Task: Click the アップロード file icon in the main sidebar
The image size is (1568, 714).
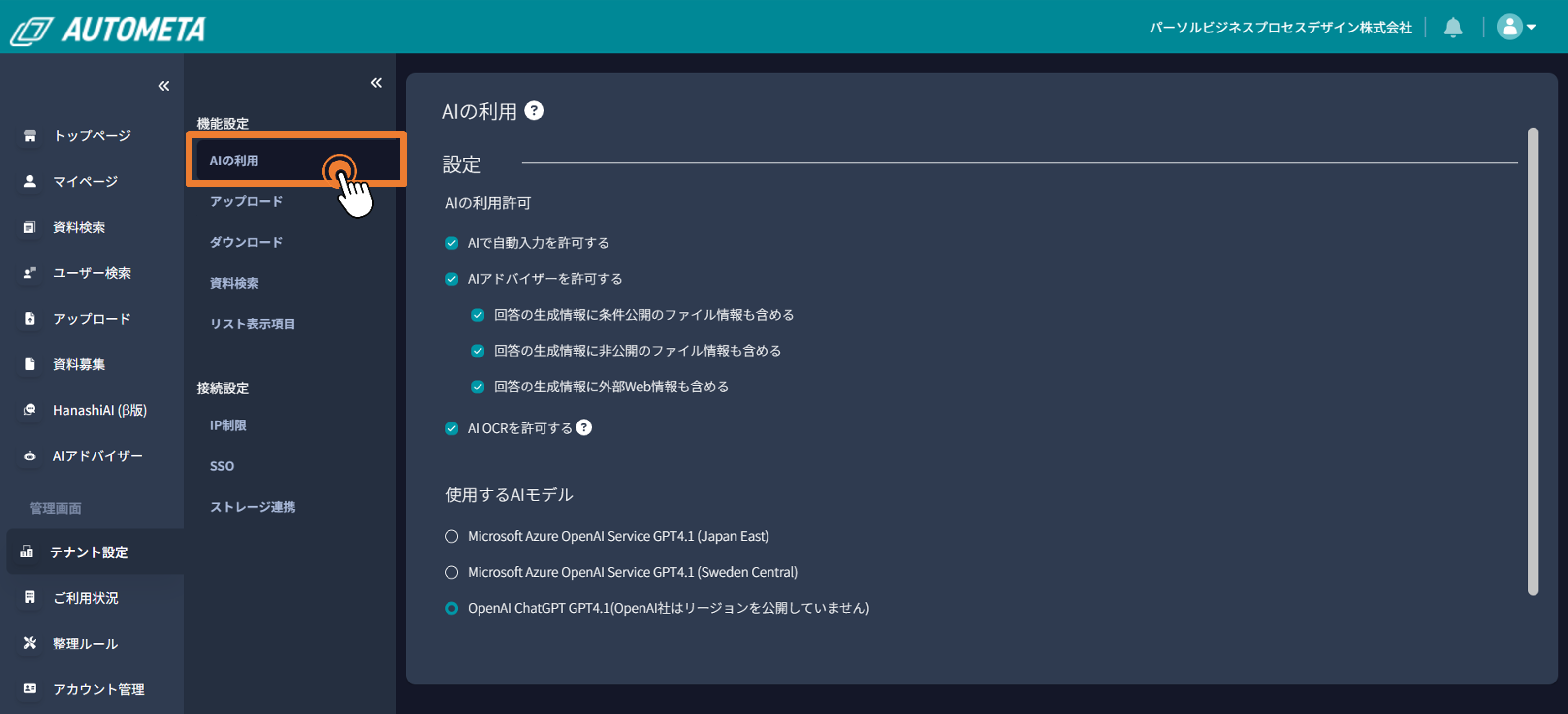Action: pos(30,319)
